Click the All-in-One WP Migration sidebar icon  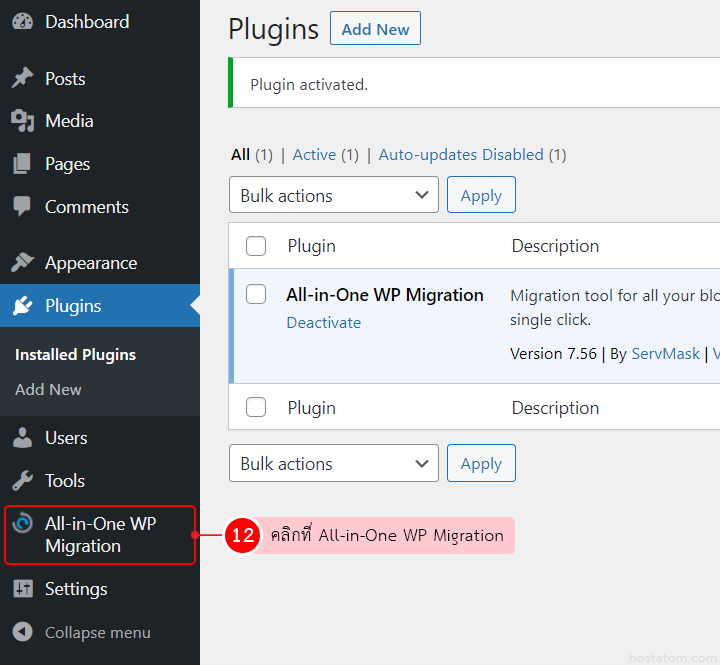click(x=22, y=524)
